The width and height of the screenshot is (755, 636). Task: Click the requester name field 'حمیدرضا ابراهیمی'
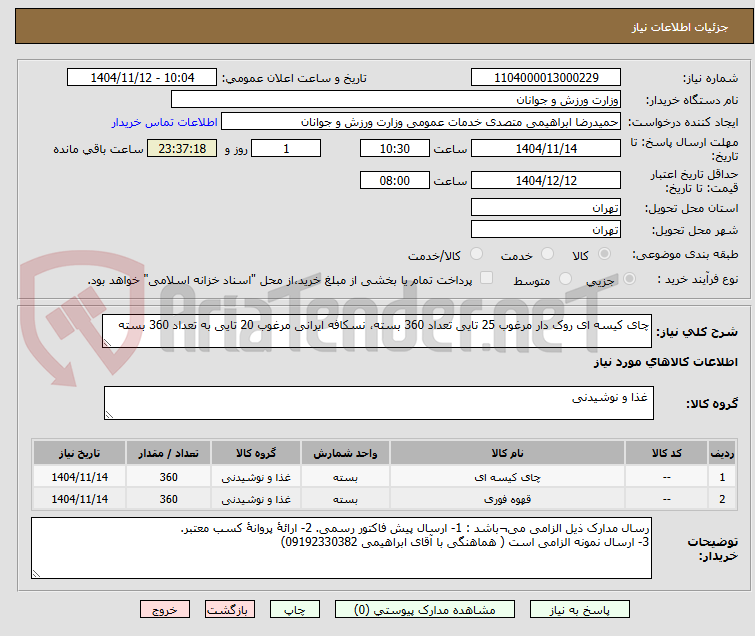(421, 122)
